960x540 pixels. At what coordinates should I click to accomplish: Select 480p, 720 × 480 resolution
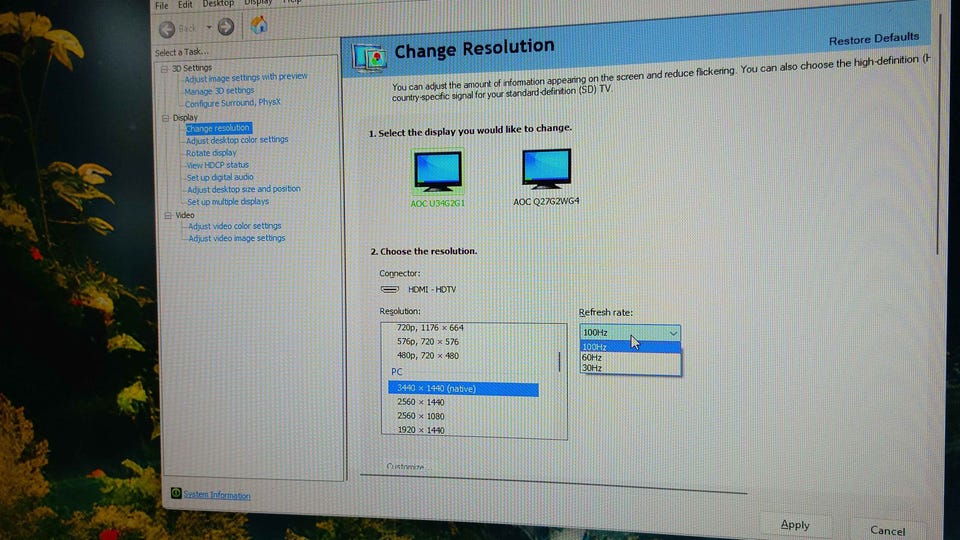427,356
